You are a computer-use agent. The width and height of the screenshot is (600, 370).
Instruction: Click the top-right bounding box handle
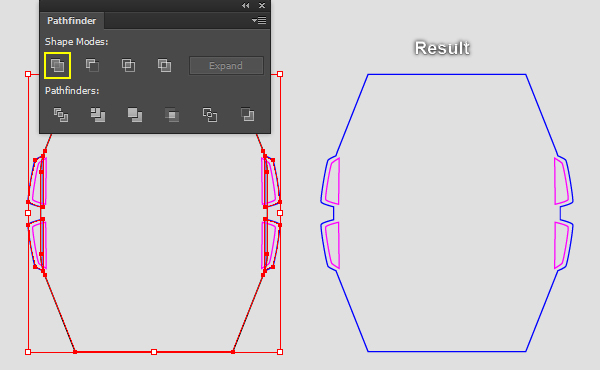pyautogui.click(x=280, y=74)
